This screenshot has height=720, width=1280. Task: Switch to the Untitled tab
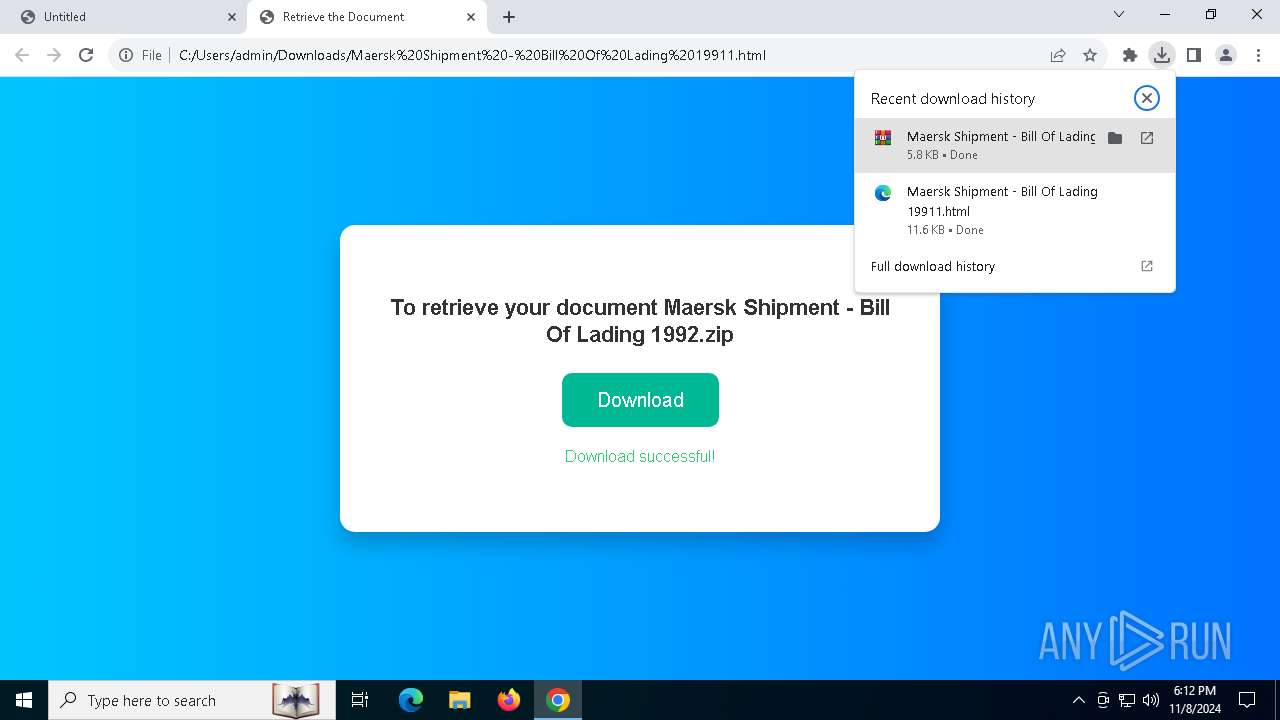pos(124,17)
